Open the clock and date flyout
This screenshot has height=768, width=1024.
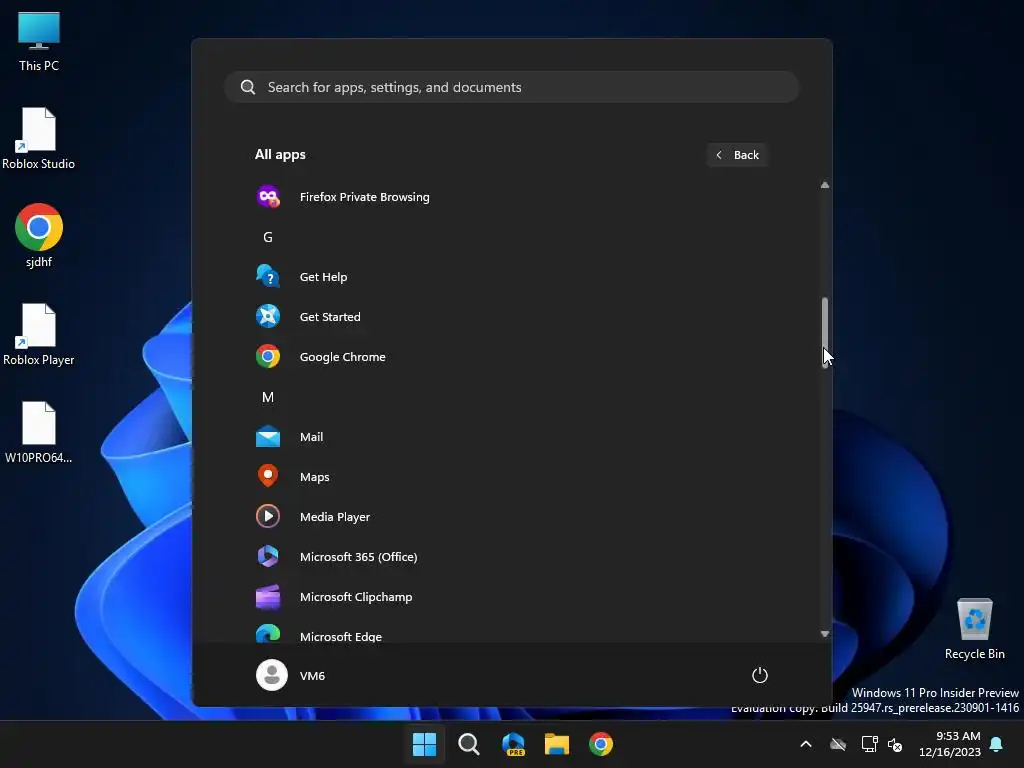tap(950, 744)
